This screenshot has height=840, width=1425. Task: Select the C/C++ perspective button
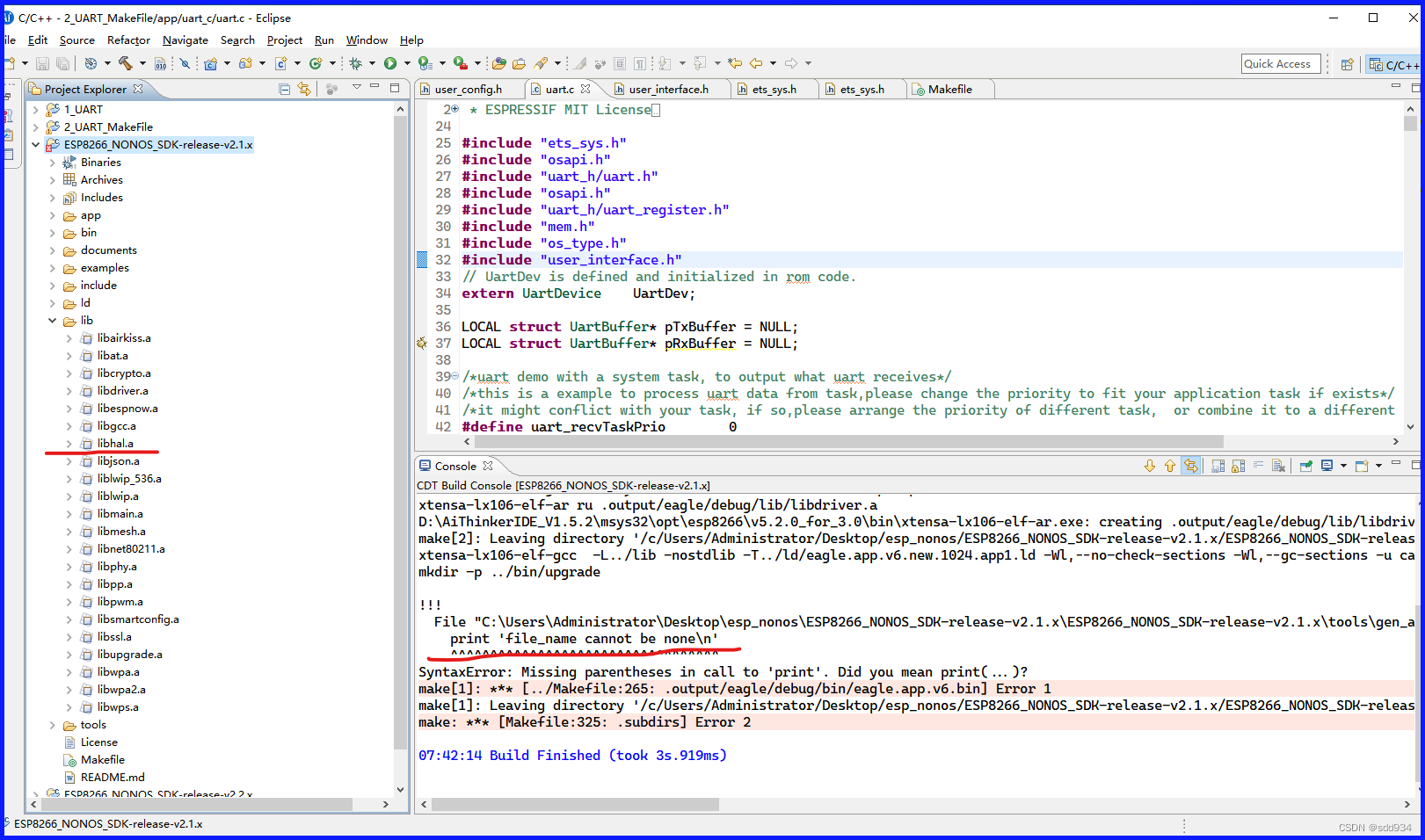click(x=1395, y=64)
